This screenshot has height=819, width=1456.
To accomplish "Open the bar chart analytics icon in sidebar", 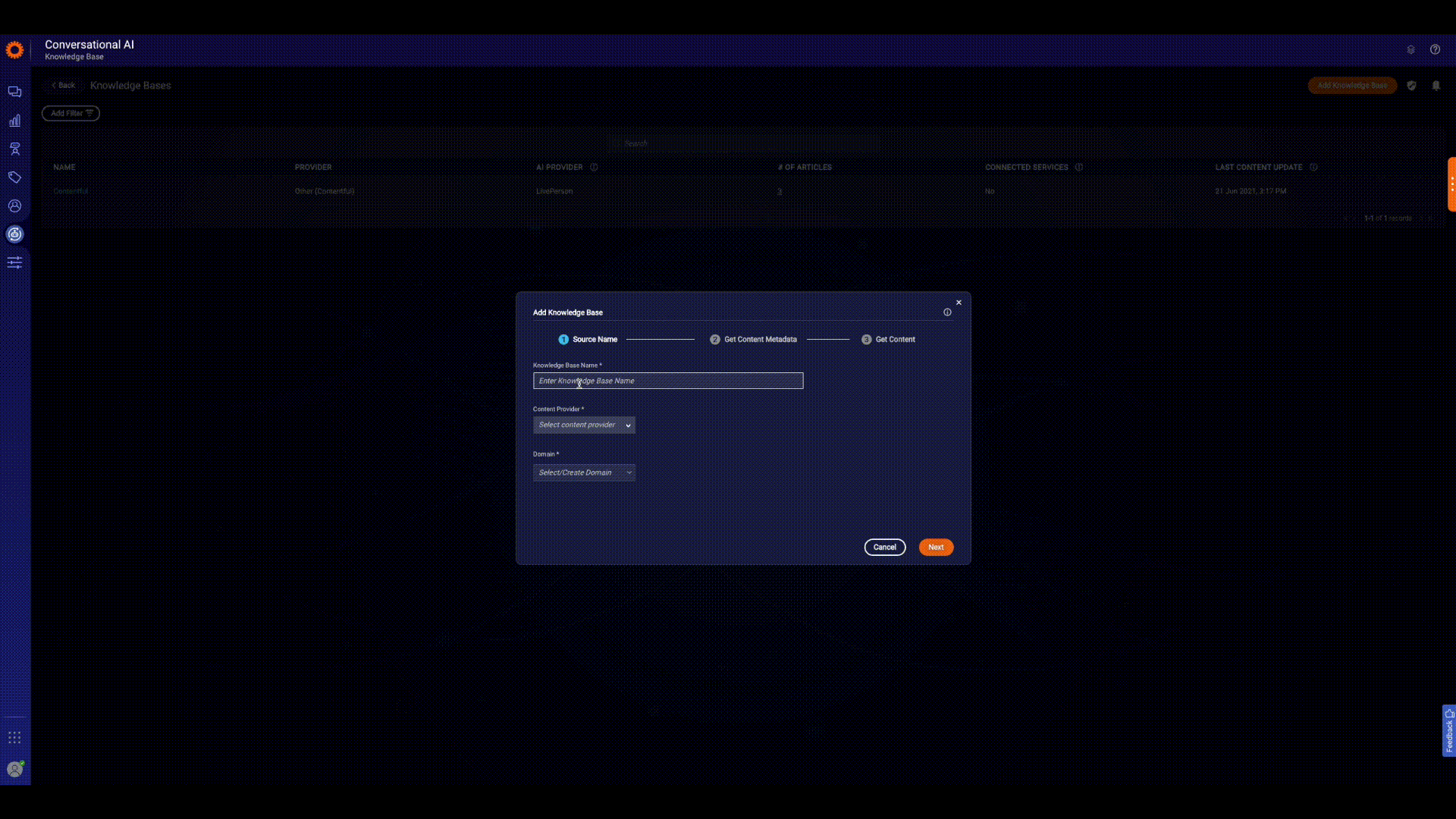I will (x=14, y=121).
